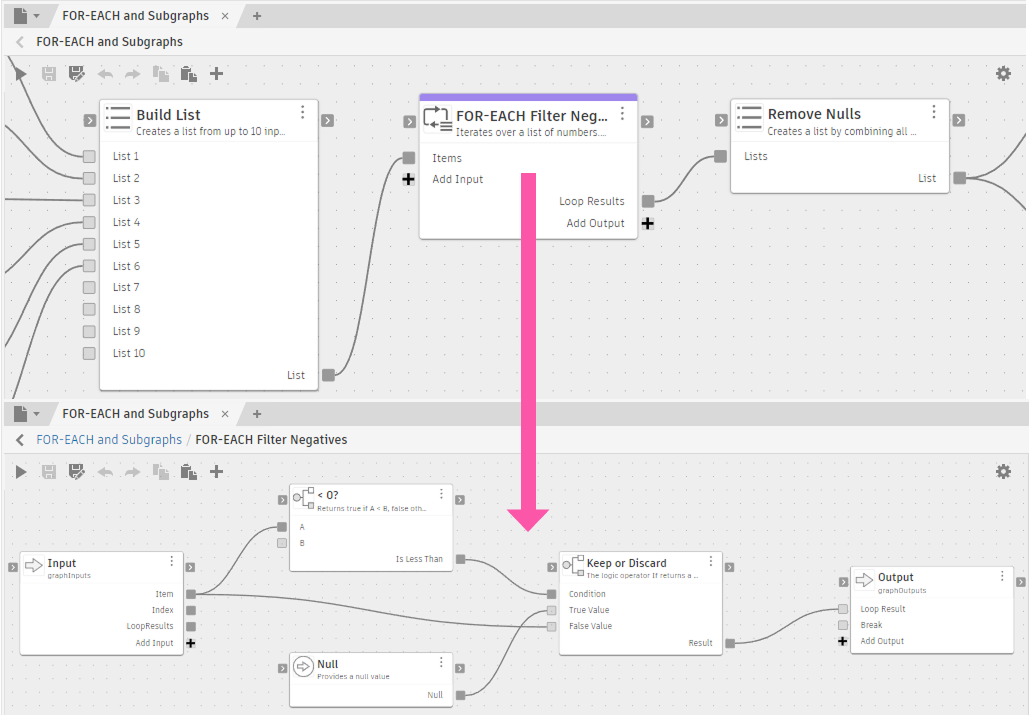Open settings gear in the lower pane
1029x715 pixels.
pos(1003,472)
